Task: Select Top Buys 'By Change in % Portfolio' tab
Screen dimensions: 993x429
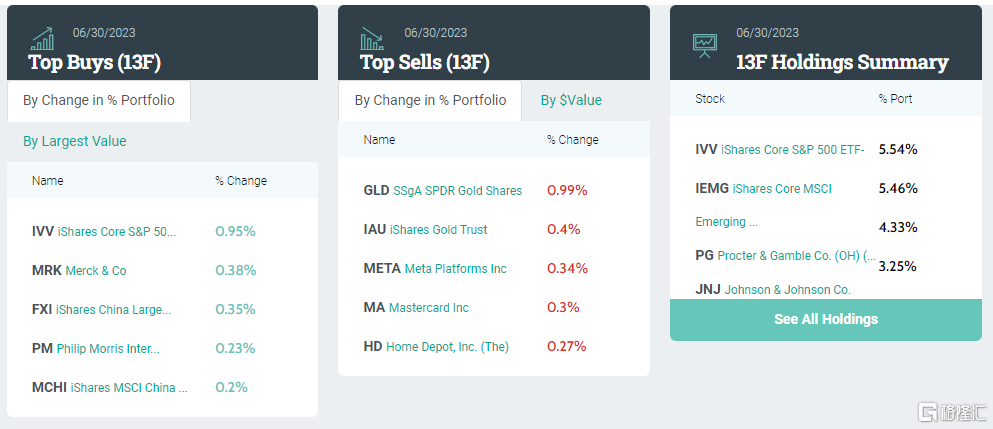Action: [99, 101]
